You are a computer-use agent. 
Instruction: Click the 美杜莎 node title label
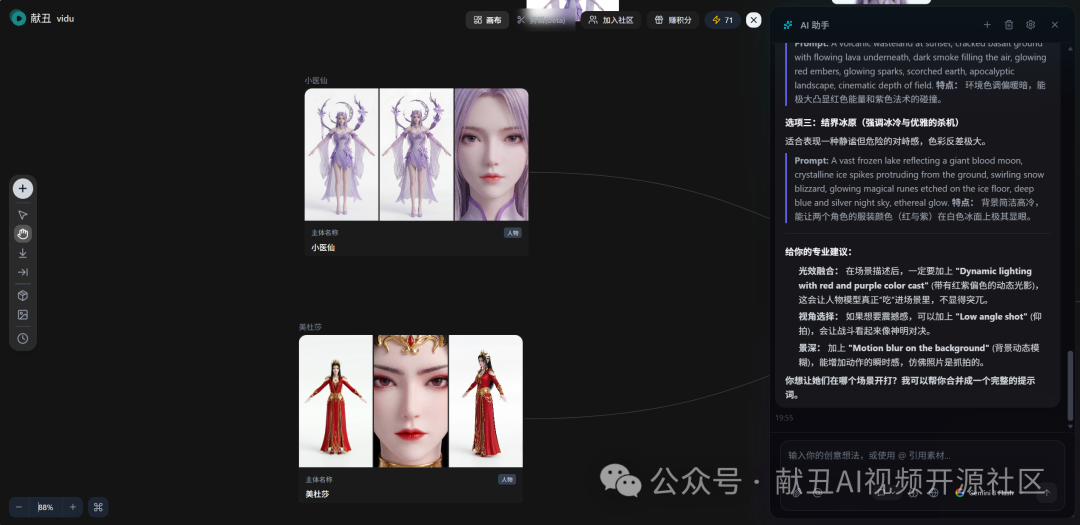coord(310,327)
